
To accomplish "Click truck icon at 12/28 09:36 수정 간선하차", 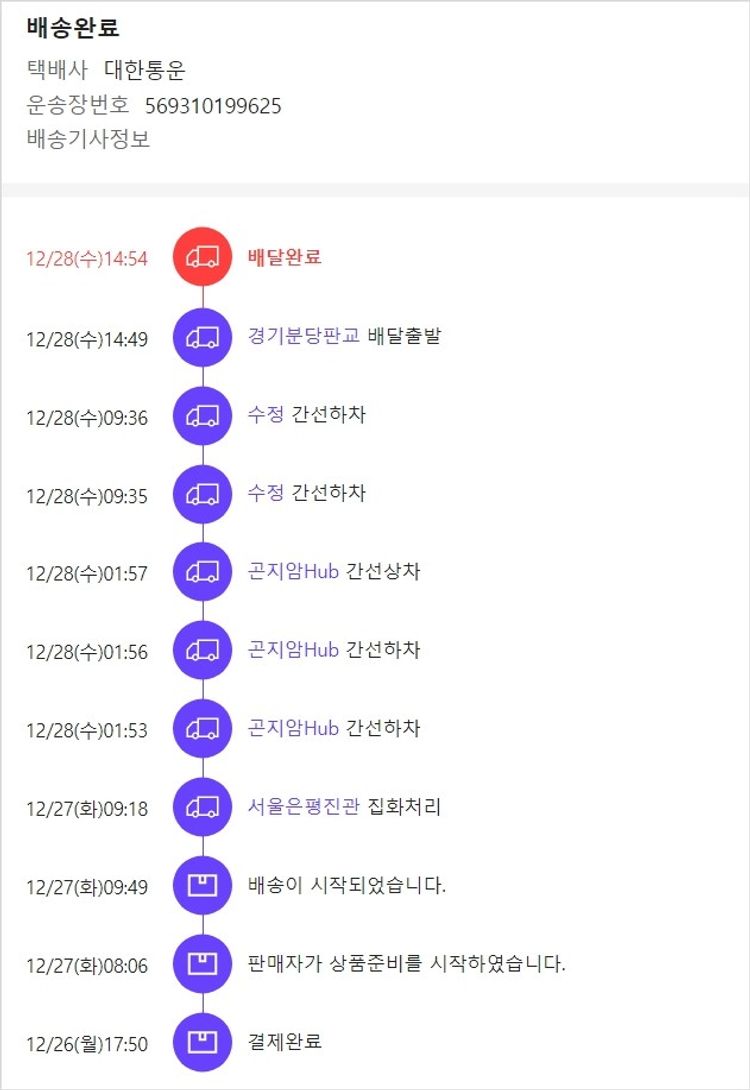I will [x=203, y=415].
